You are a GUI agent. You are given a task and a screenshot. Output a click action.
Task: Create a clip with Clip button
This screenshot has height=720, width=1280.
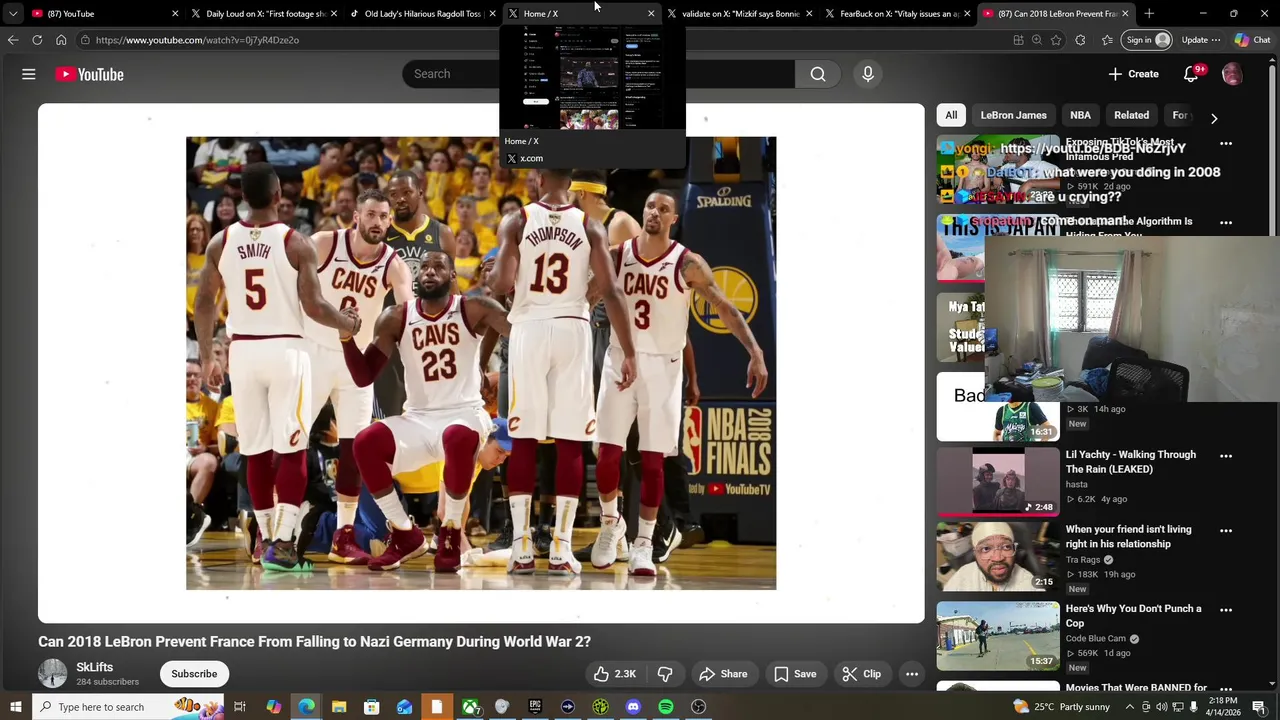point(862,674)
